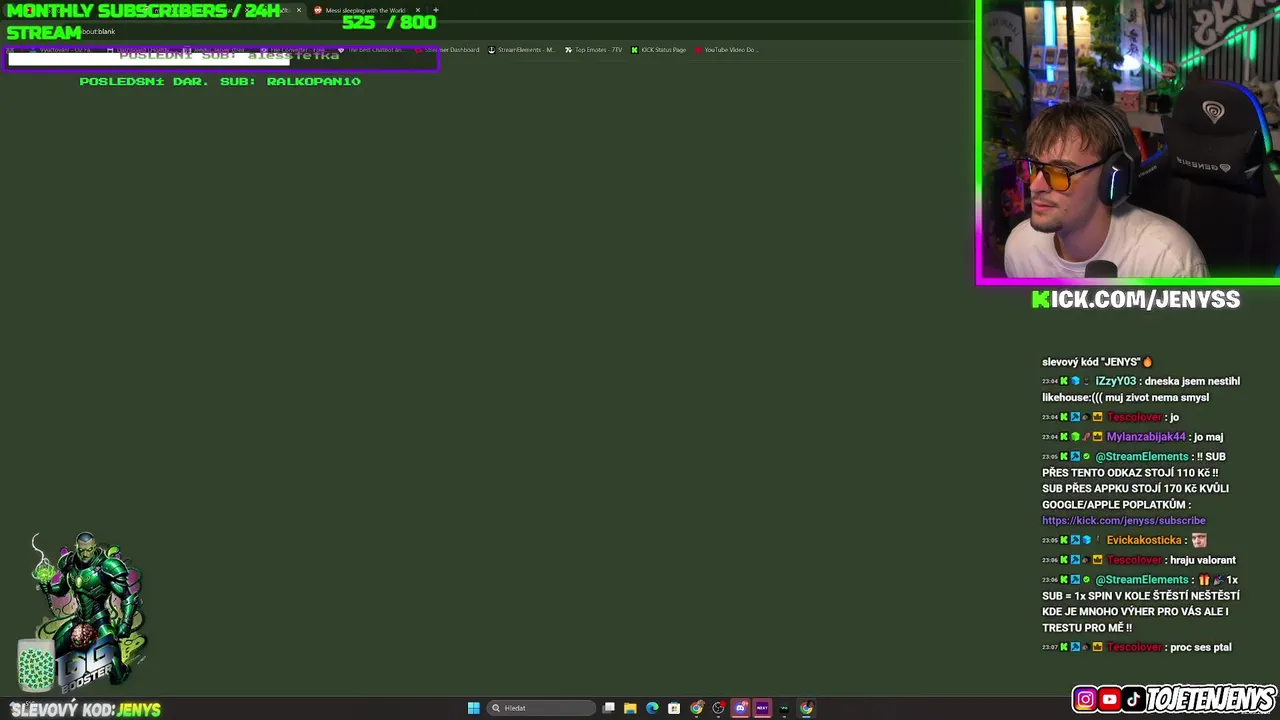Click the SLEVOVÝ KOD: JENYS banner
The height and width of the screenshot is (720, 1280).
coord(85,709)
